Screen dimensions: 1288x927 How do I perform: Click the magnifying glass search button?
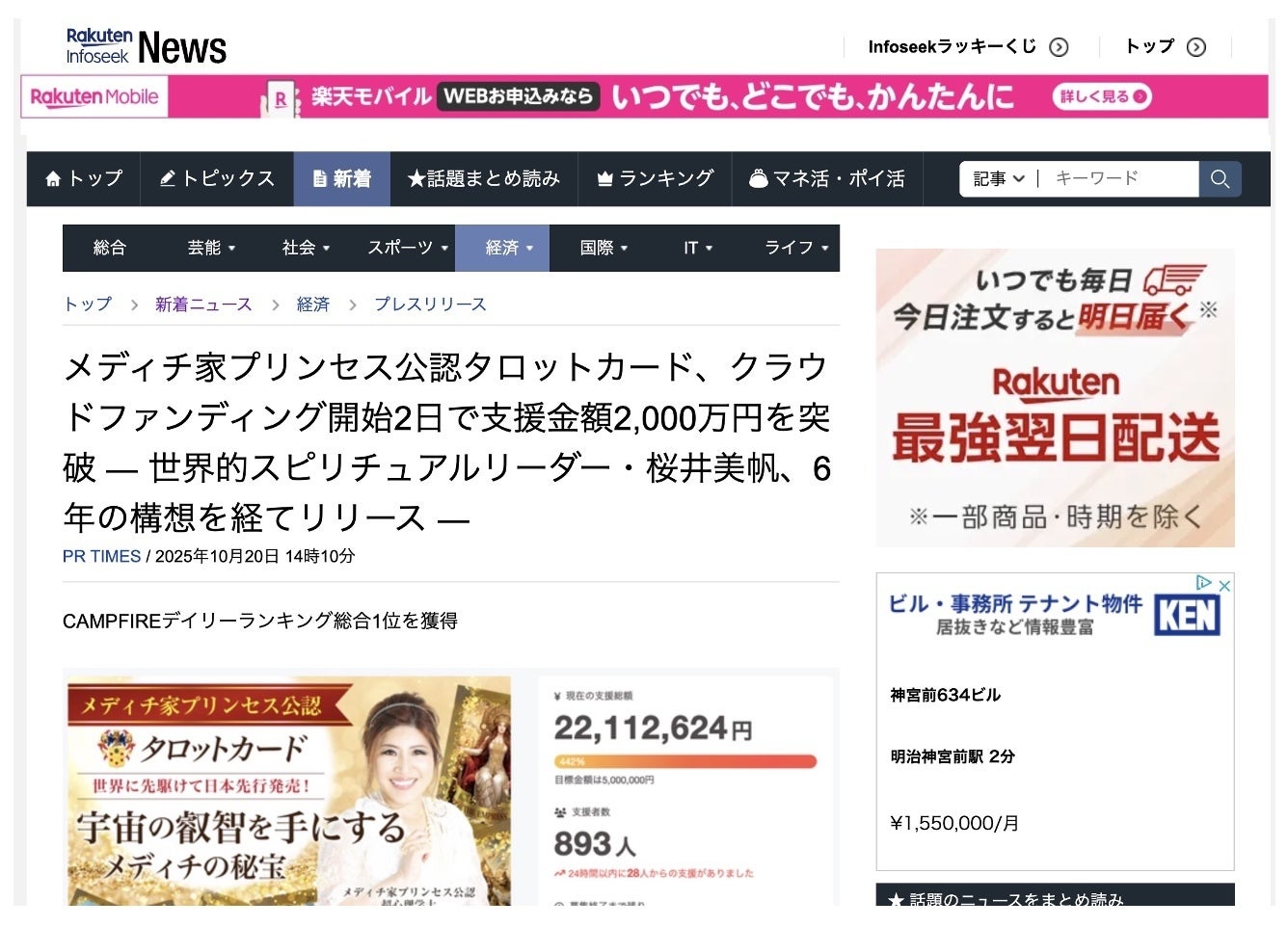click(1220, 179)
